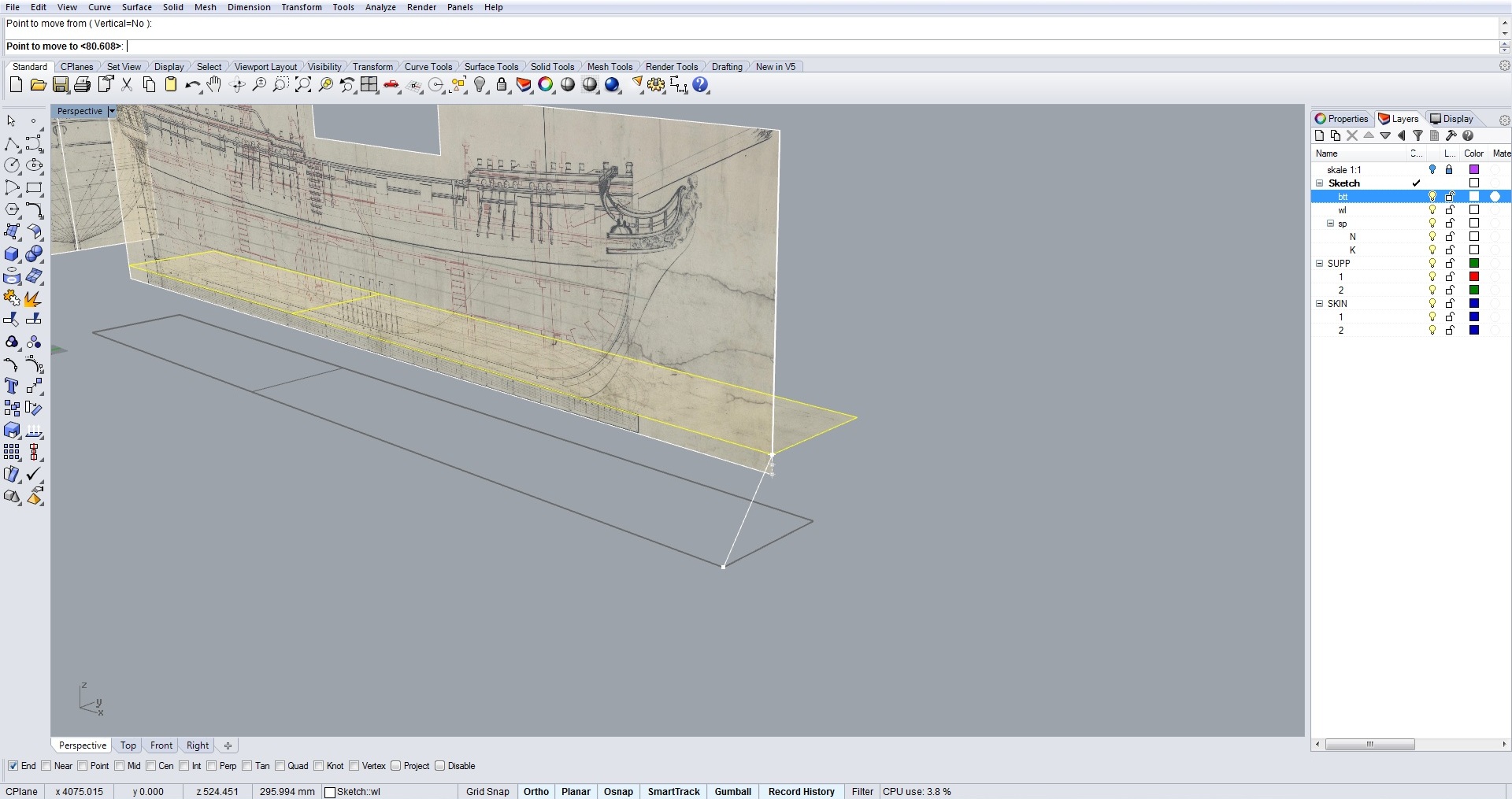Switch to the Curve Tools toolbar tab

click(x=428, y=67)
